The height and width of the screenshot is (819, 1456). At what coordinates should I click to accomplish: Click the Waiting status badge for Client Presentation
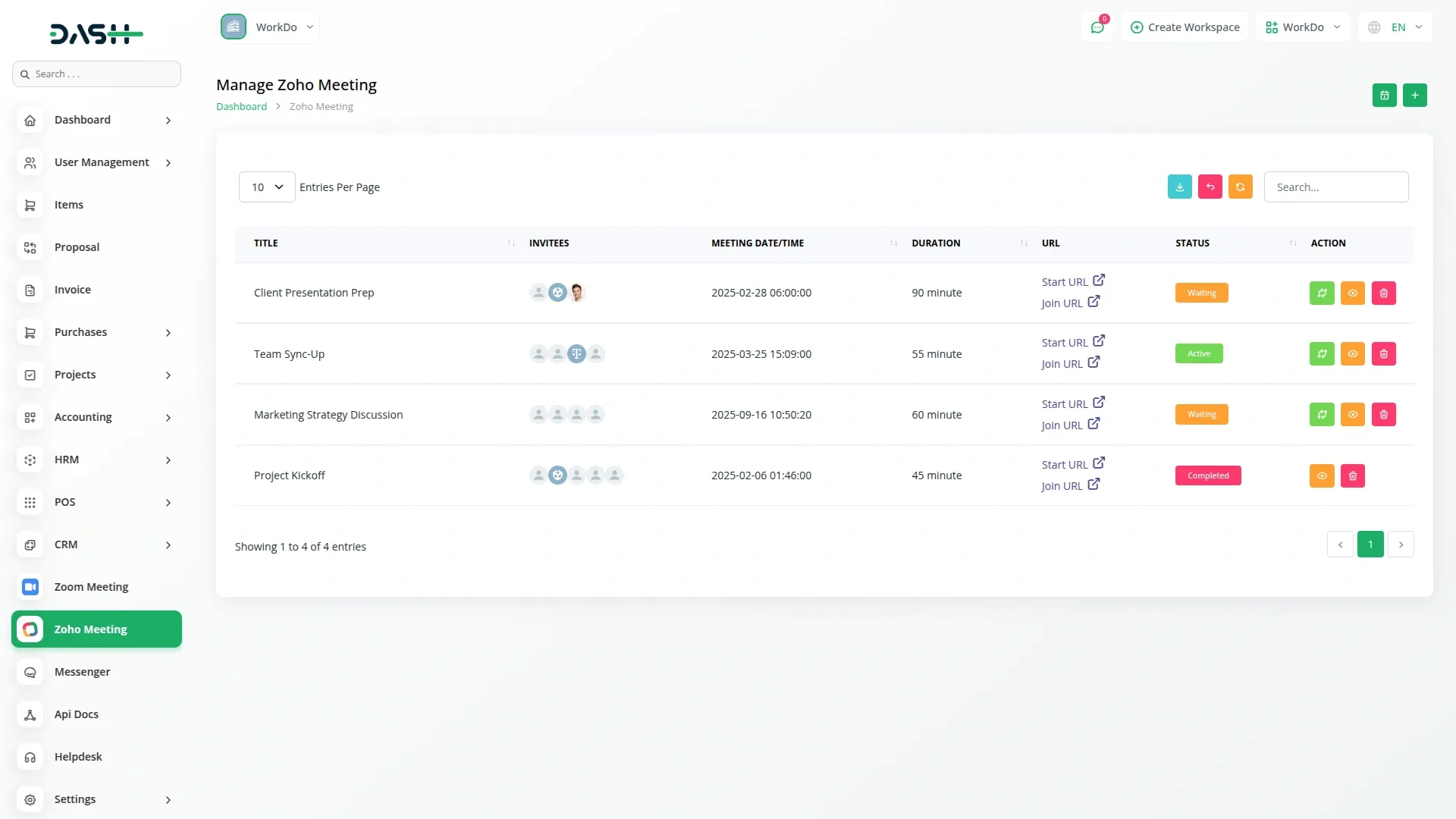pyautogui.click(x=1201, y=293)
